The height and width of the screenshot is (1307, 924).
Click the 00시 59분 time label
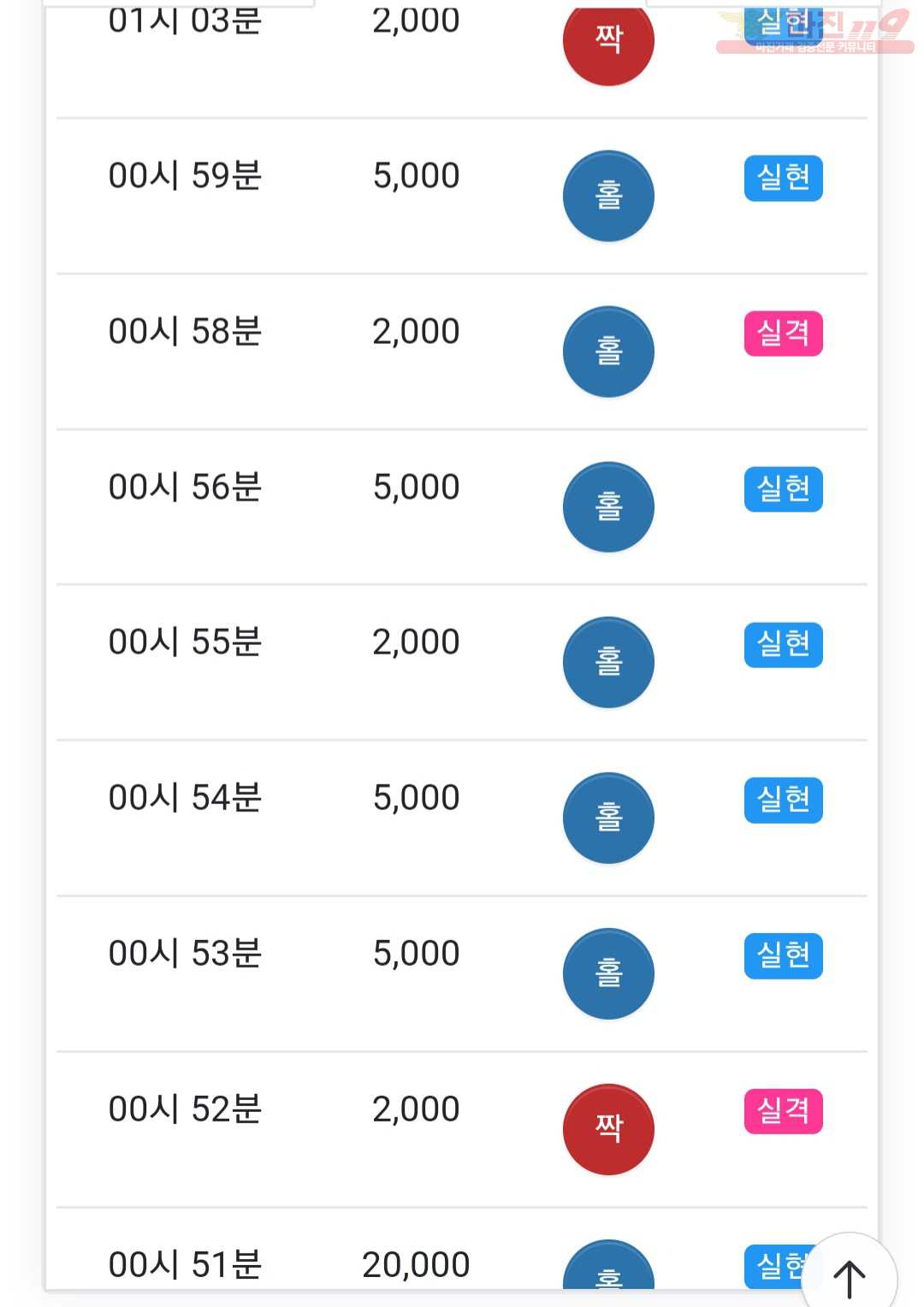185,175
